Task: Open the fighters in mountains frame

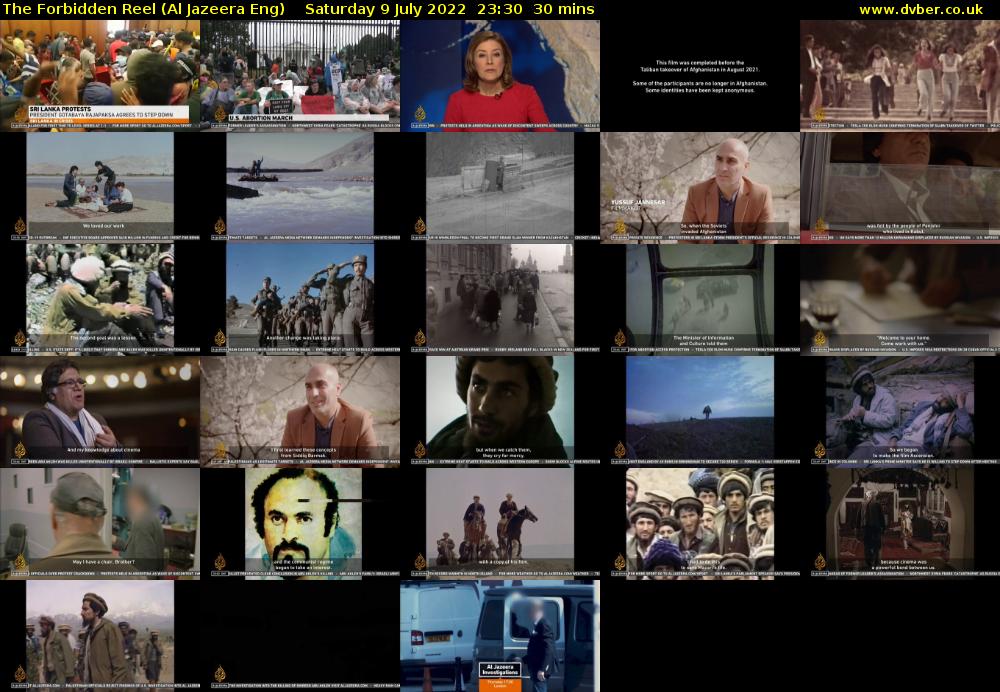Action: (x=100, y=635)
